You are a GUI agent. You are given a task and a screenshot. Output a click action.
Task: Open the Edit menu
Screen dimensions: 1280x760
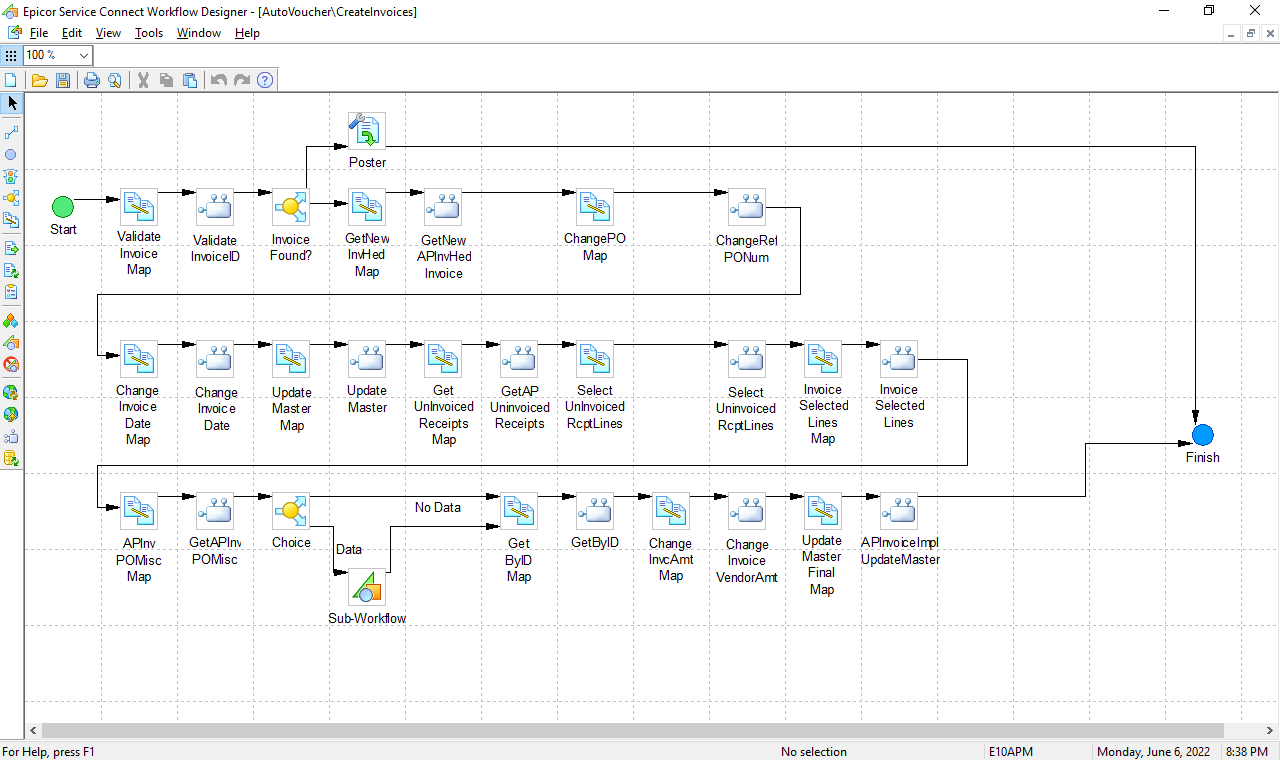[72, 33]
